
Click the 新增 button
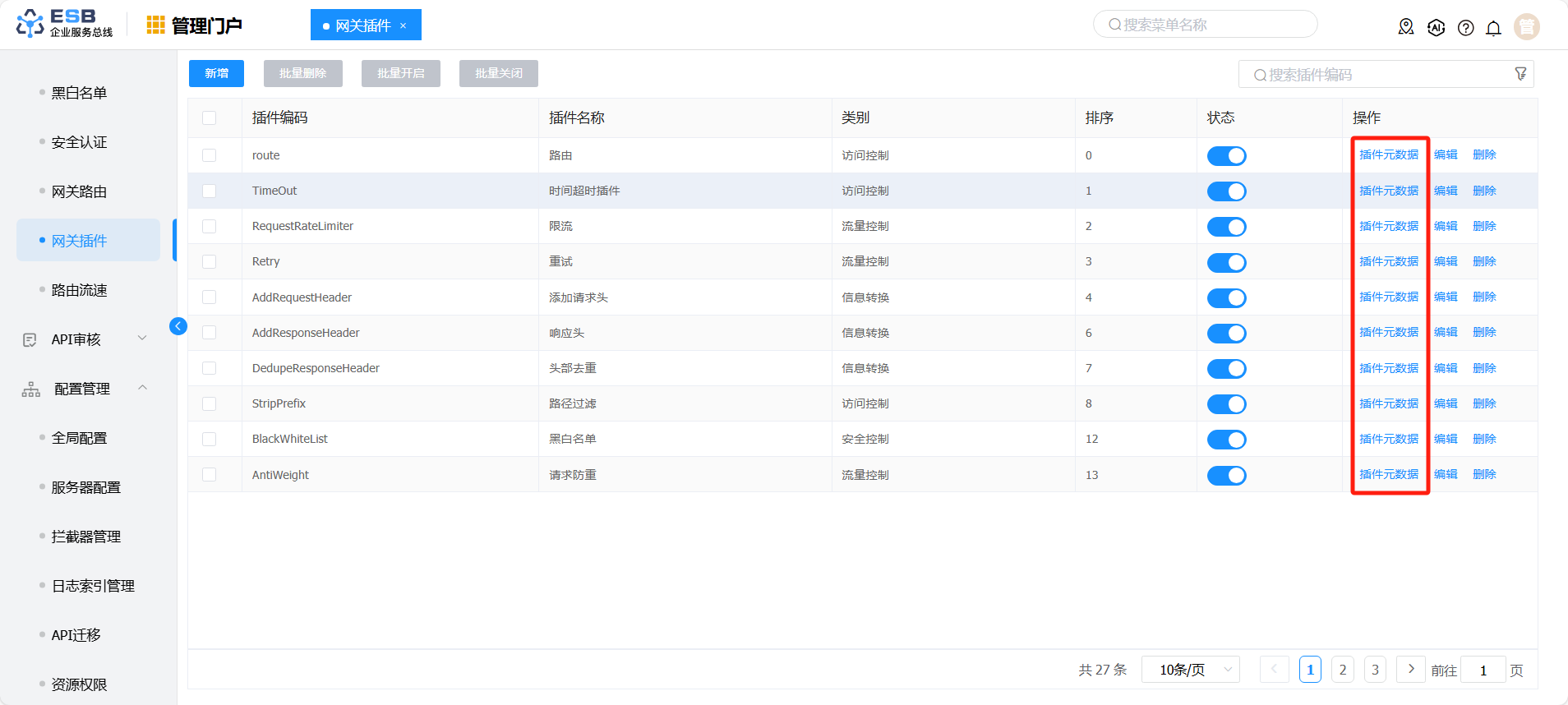point(216,73)
